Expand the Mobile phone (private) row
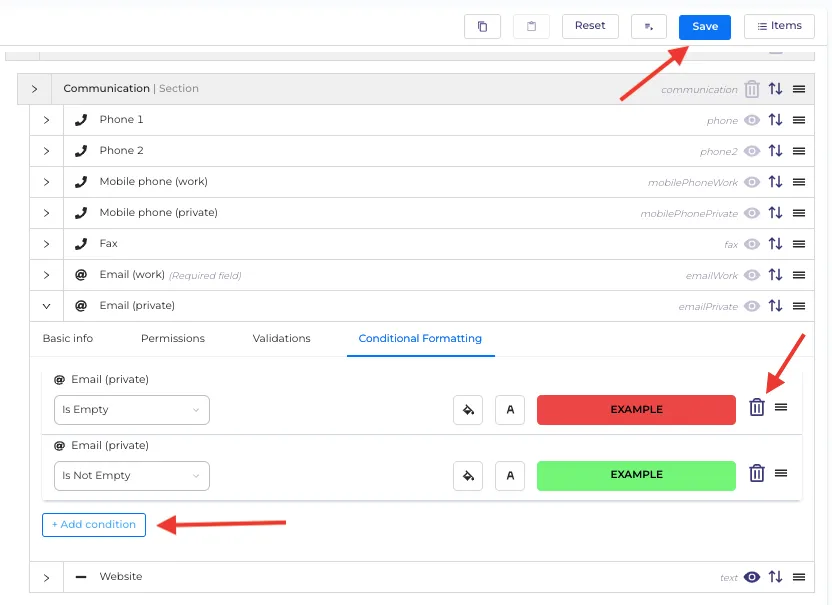 pyautogui.click(x=47, y=213)
